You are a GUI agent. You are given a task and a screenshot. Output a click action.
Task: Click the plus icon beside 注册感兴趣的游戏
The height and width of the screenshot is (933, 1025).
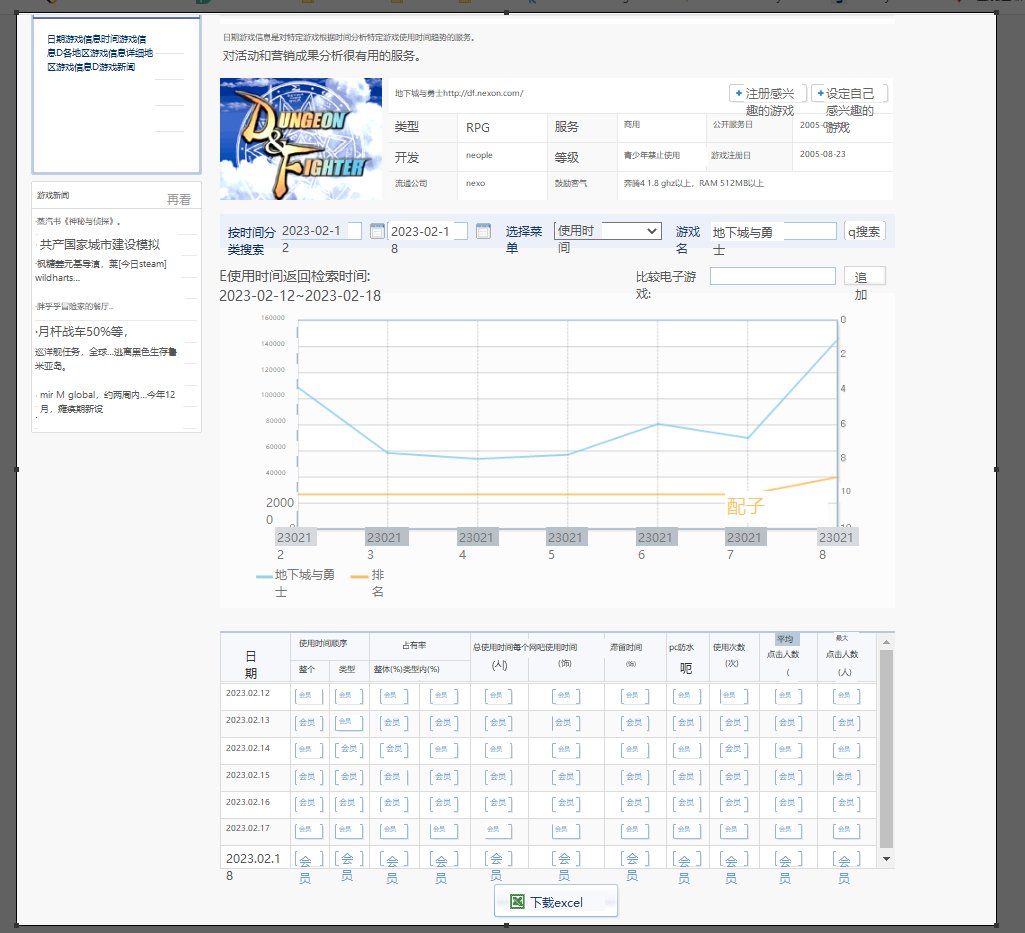(739, 93)
